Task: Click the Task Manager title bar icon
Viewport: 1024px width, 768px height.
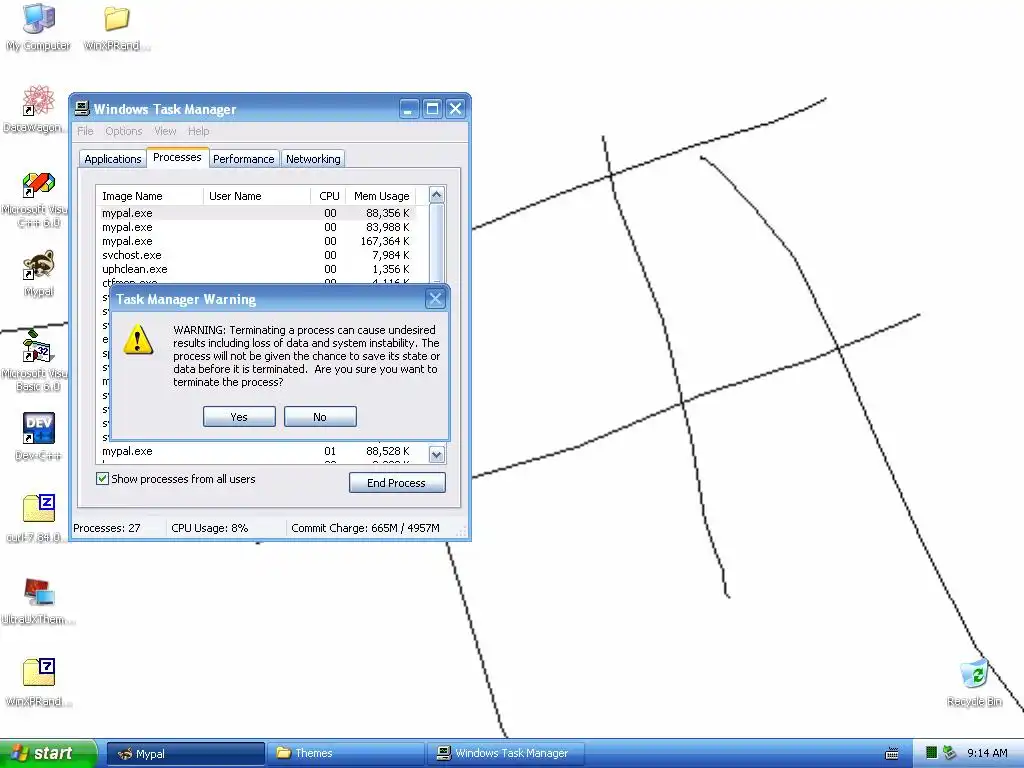Action: click(x=82, y=108)
